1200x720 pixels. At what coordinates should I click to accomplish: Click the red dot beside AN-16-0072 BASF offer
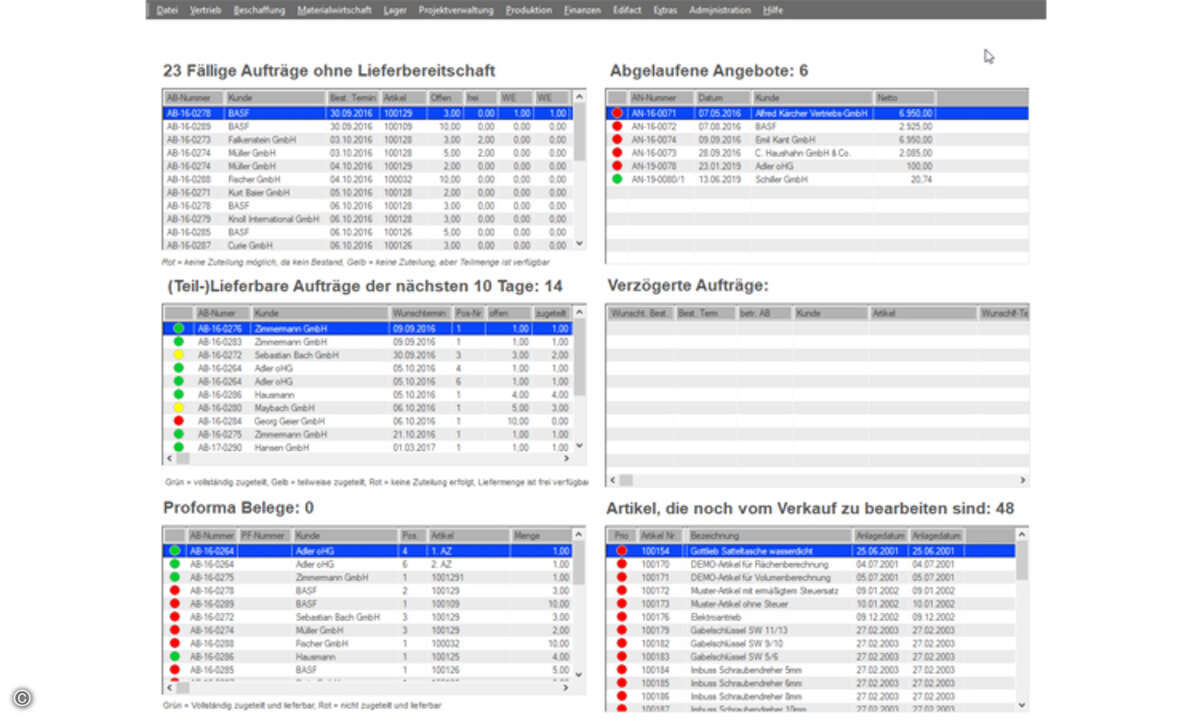618,127
